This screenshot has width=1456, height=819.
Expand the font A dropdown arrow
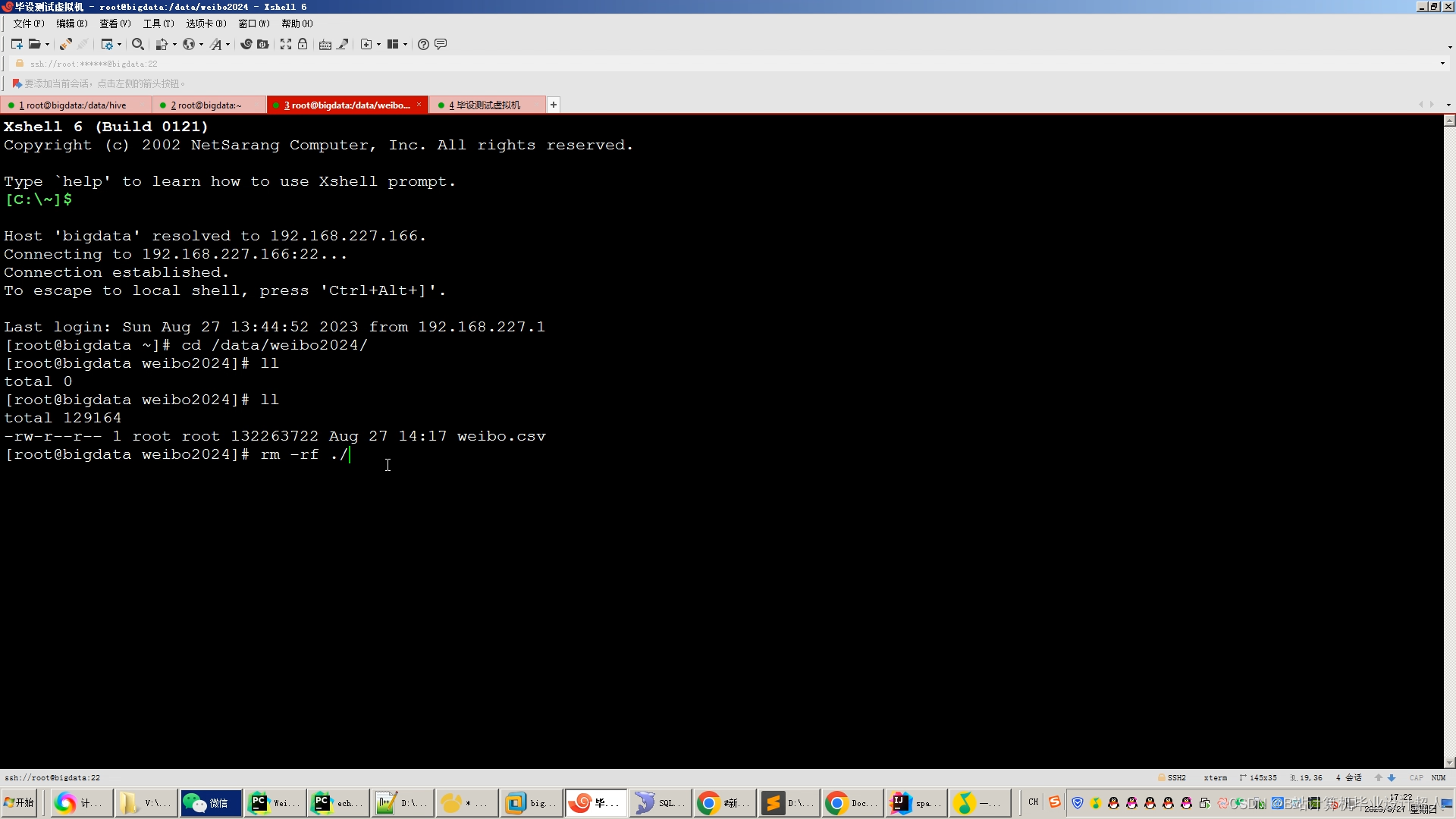(227, 44)
